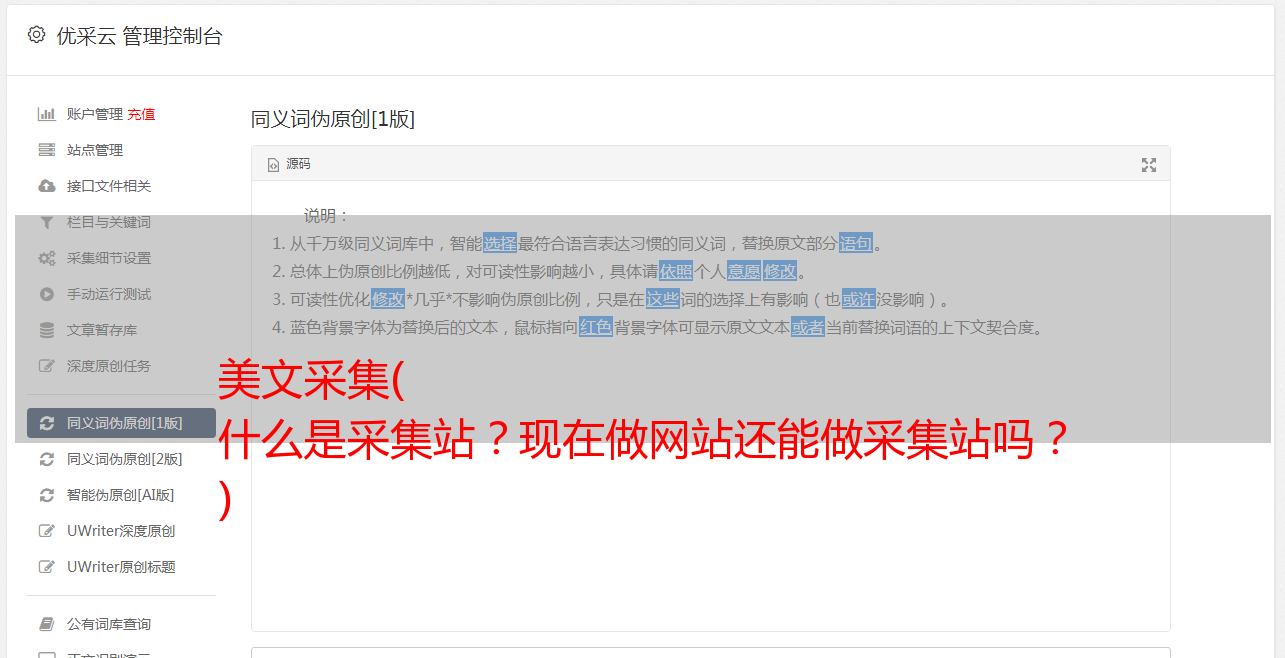This screenshot has height=658, width=1285.
Task: Click the gear icon beside 优采云 管理控制台
Action: (37, 35)
